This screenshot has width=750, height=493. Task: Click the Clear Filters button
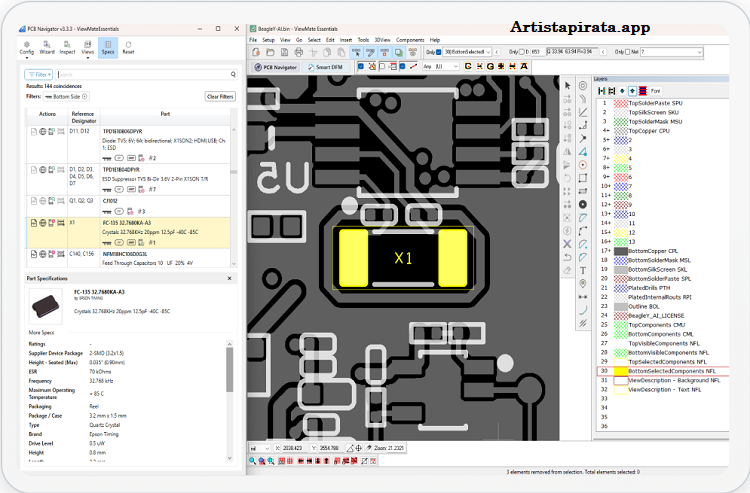click(x=219, y=96)
